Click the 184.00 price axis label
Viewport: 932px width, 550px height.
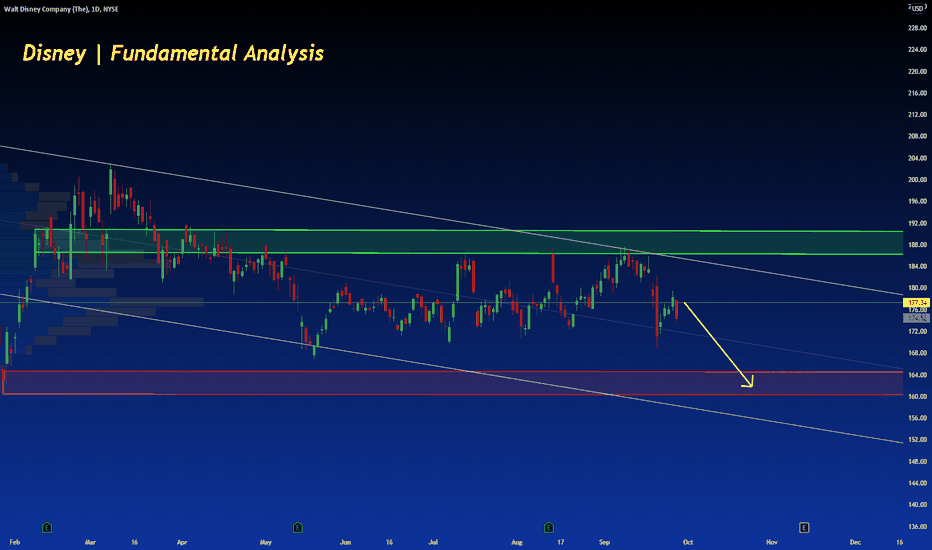coord(917,266)
